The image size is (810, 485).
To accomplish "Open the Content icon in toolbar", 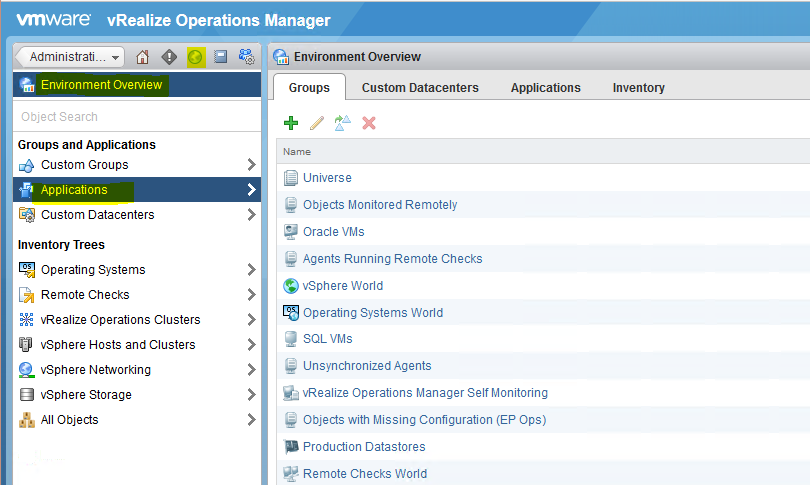I will coord(221,56).
